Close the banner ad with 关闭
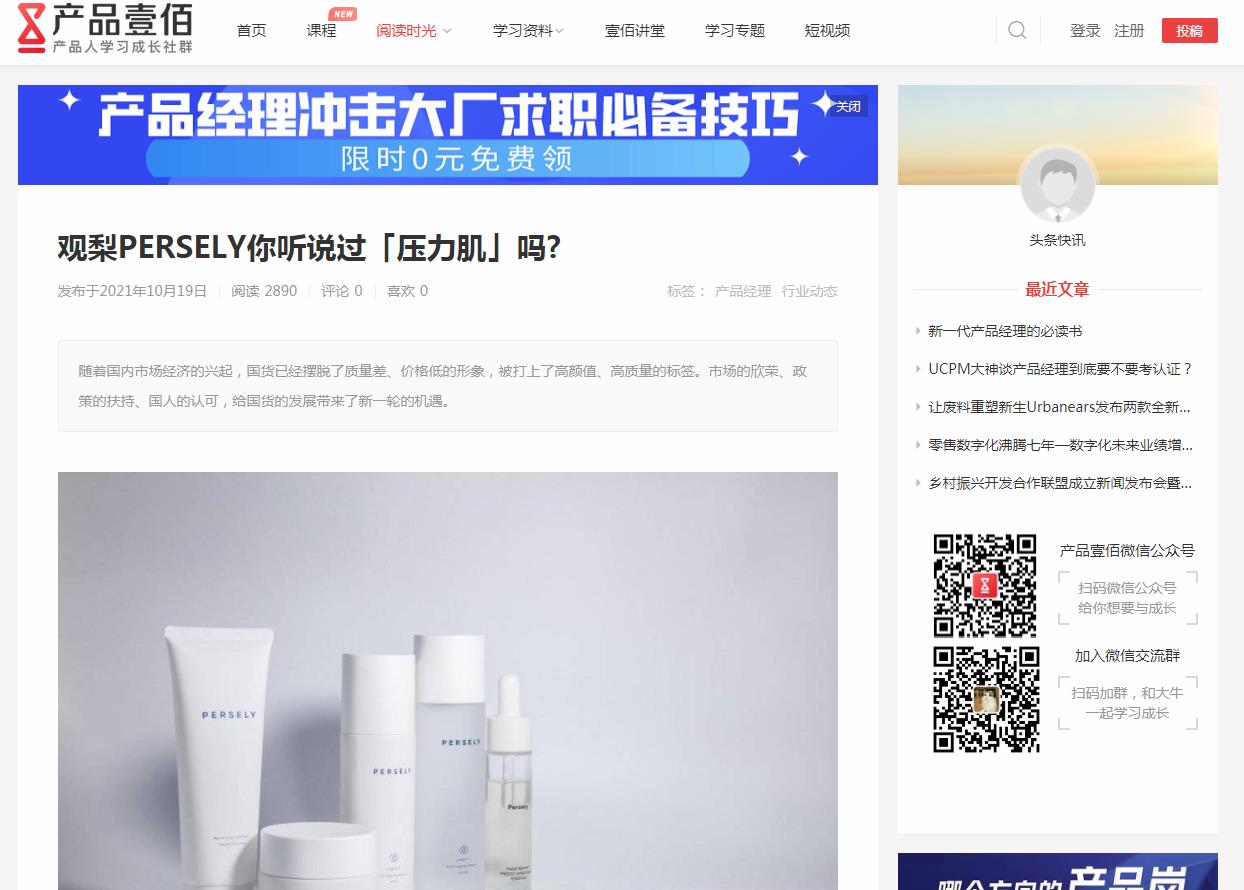Screen dimensions: 1244x890 (848, 106)
